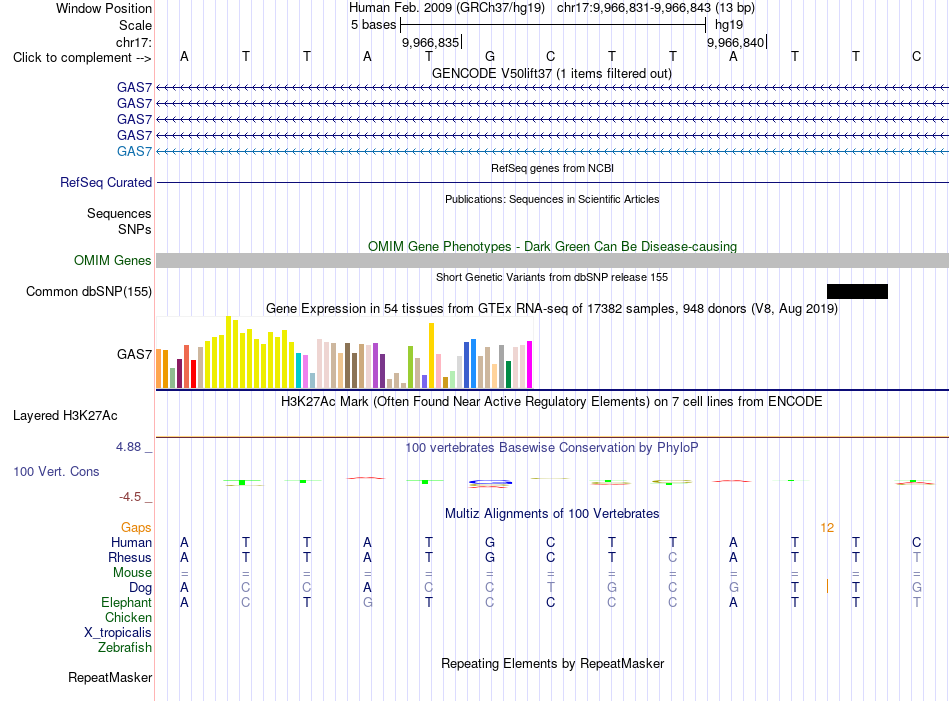Click the H3K27Ac Mark ENCODE title

click(x=552, y=402)
